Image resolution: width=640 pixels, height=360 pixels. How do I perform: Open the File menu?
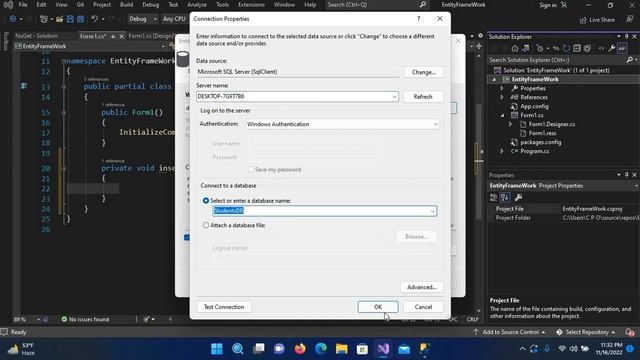pyautogui.click(x=23, y=5)
